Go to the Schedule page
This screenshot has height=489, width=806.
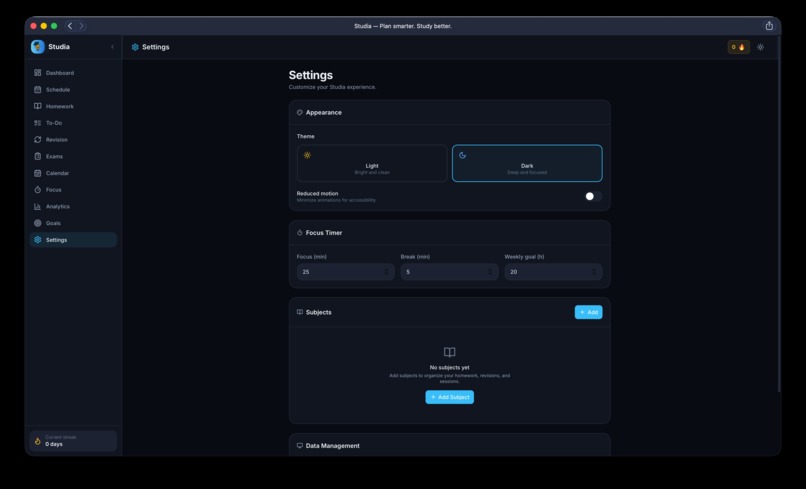click(x=73, y=89)
